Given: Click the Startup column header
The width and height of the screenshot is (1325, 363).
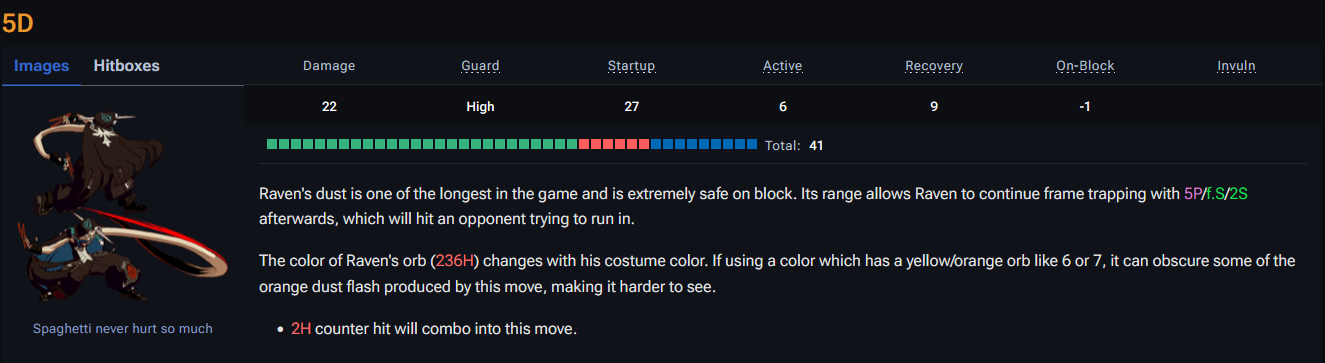Looking at the screenshot, I should pos(631,66).
